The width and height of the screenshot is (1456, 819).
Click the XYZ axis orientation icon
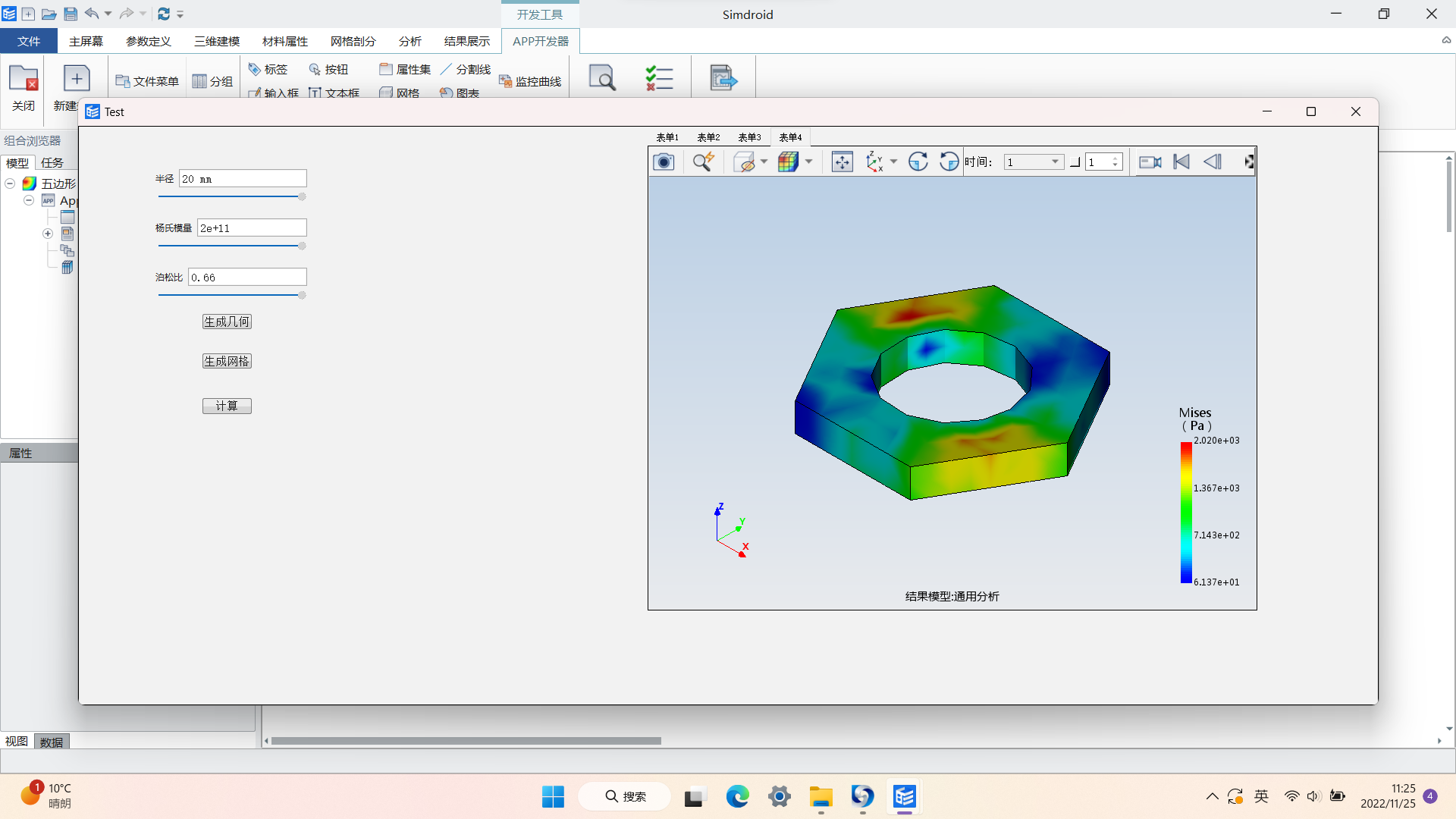click(x=874, y=162)
